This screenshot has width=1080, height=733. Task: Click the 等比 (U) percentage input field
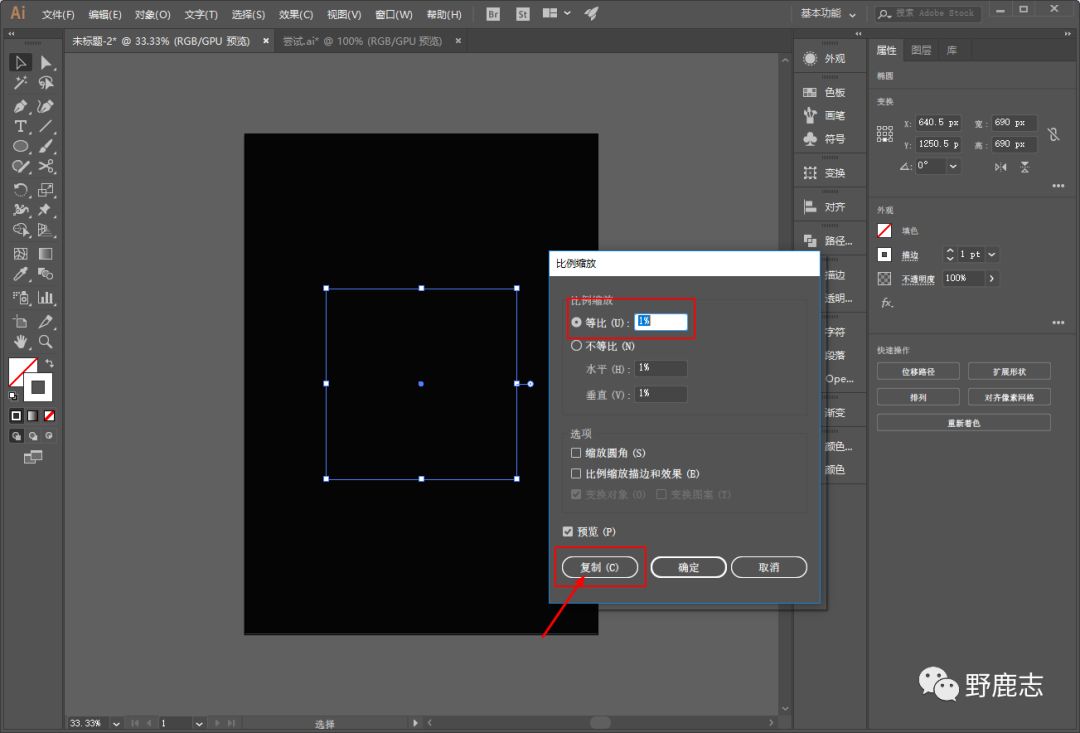click(661, 322)
